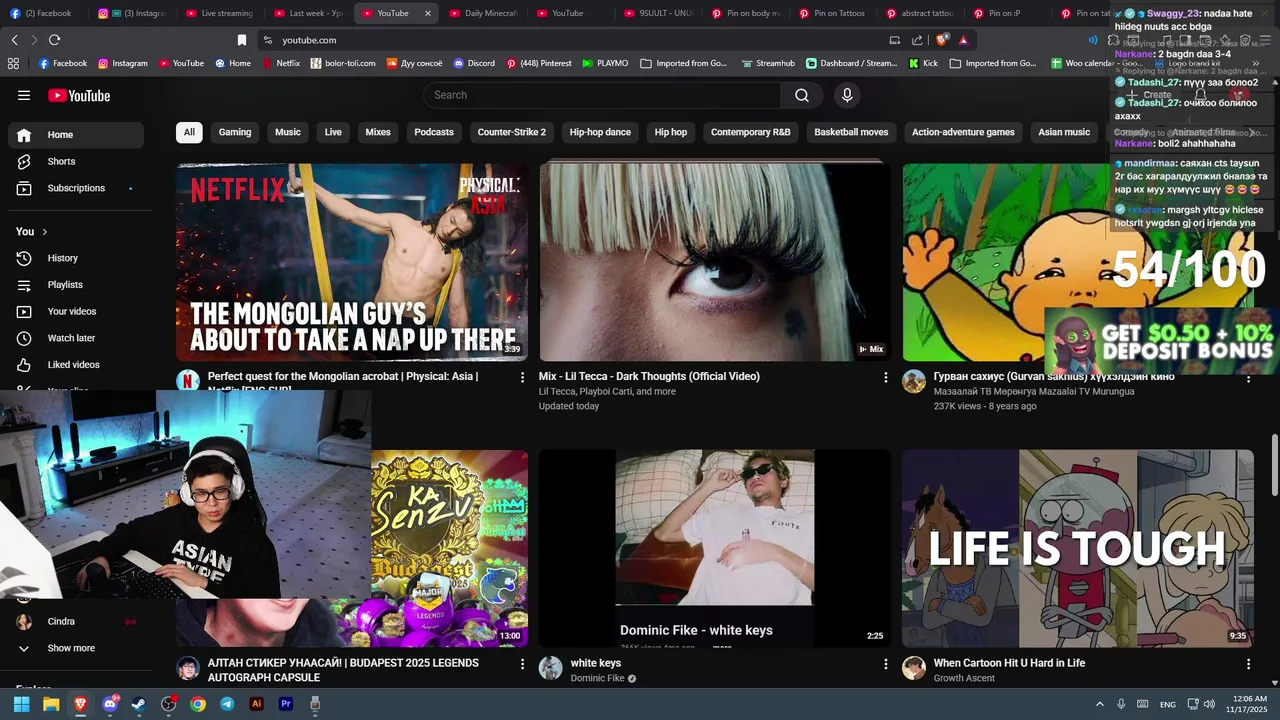Filter by Podcasts chip

pyautogui.click(x=434, y=132)
